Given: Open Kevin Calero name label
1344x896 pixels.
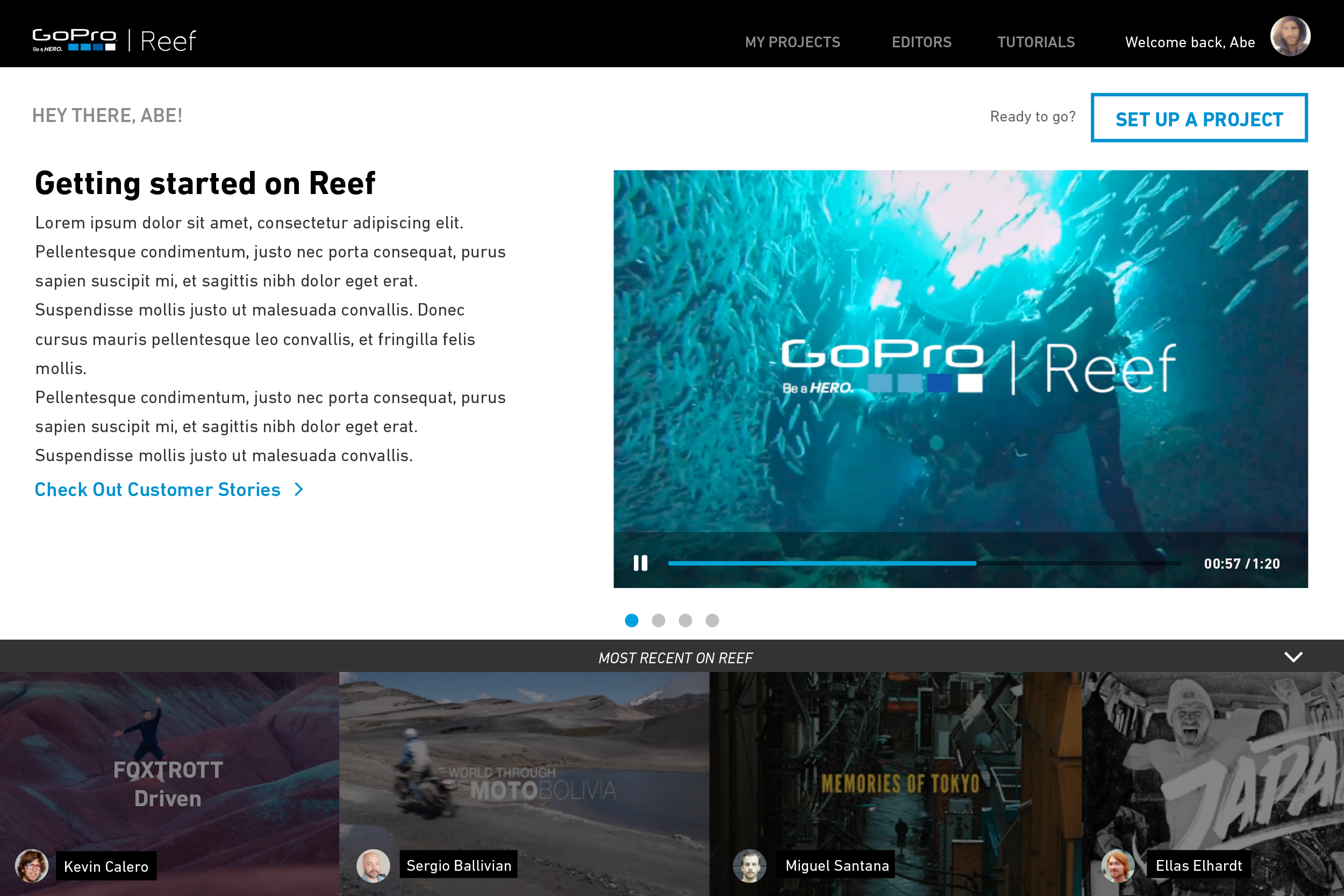Looking at the screenshot, I should tap(106, 866).
